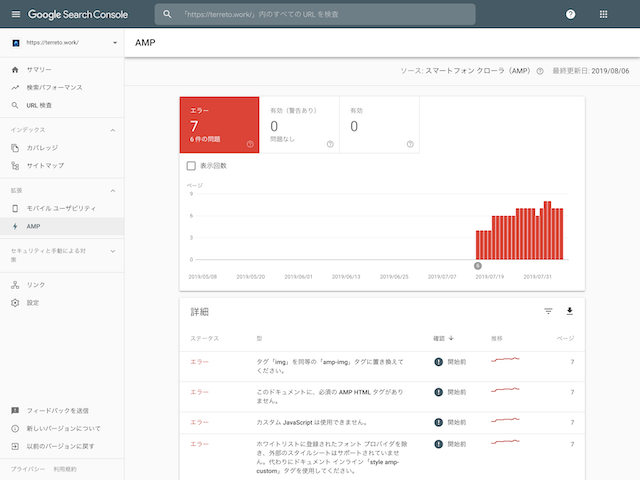
Task: Select 有効（警告あり）status card
Action: coord(299,125)
